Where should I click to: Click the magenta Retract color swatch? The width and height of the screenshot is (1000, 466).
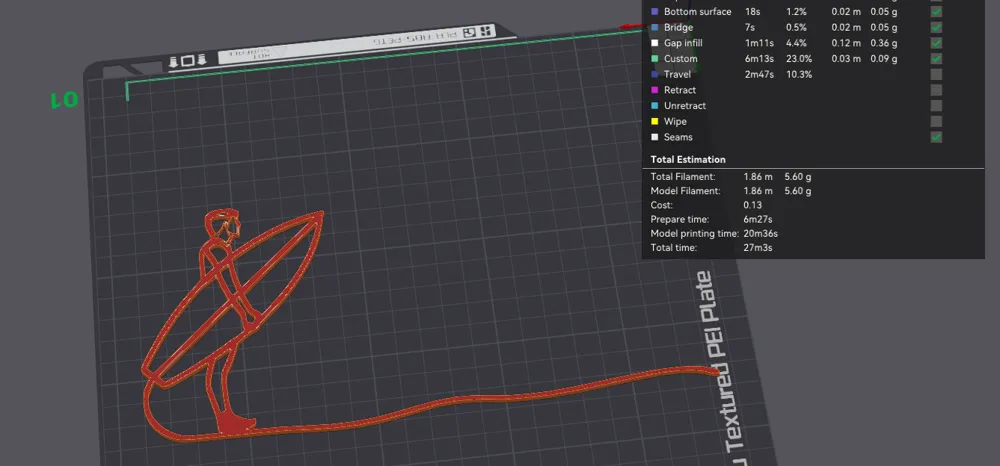click(654, 90)
